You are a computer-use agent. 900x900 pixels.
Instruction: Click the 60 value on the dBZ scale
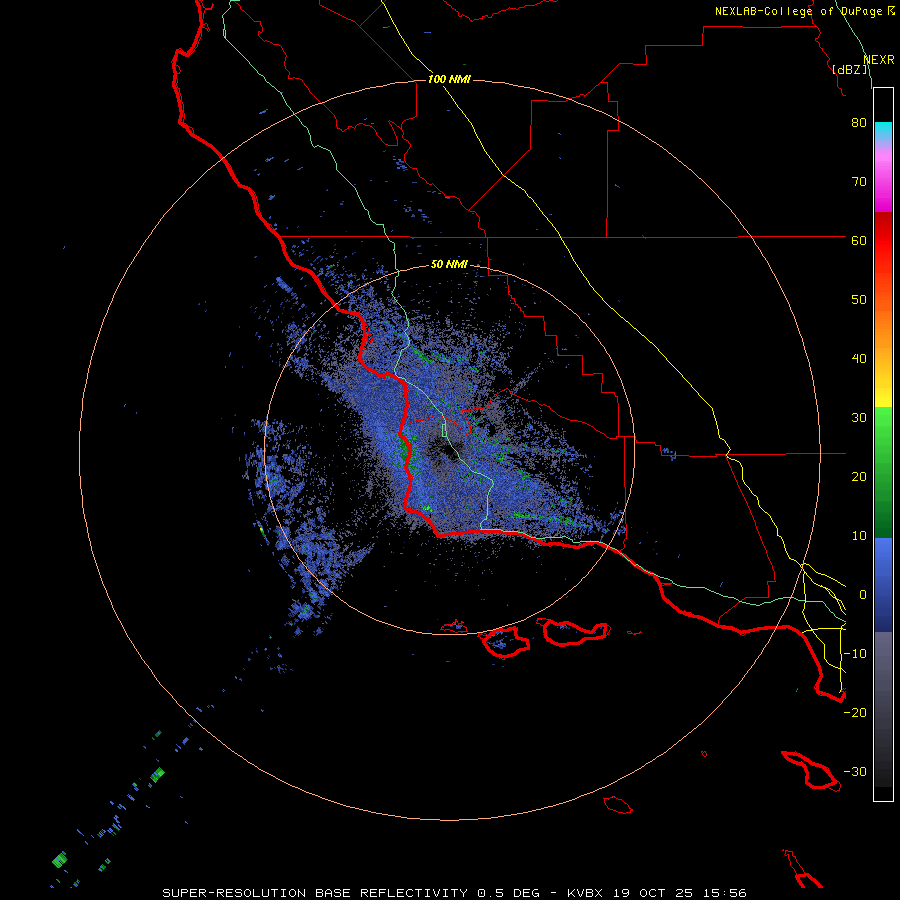tap(859, 241)
